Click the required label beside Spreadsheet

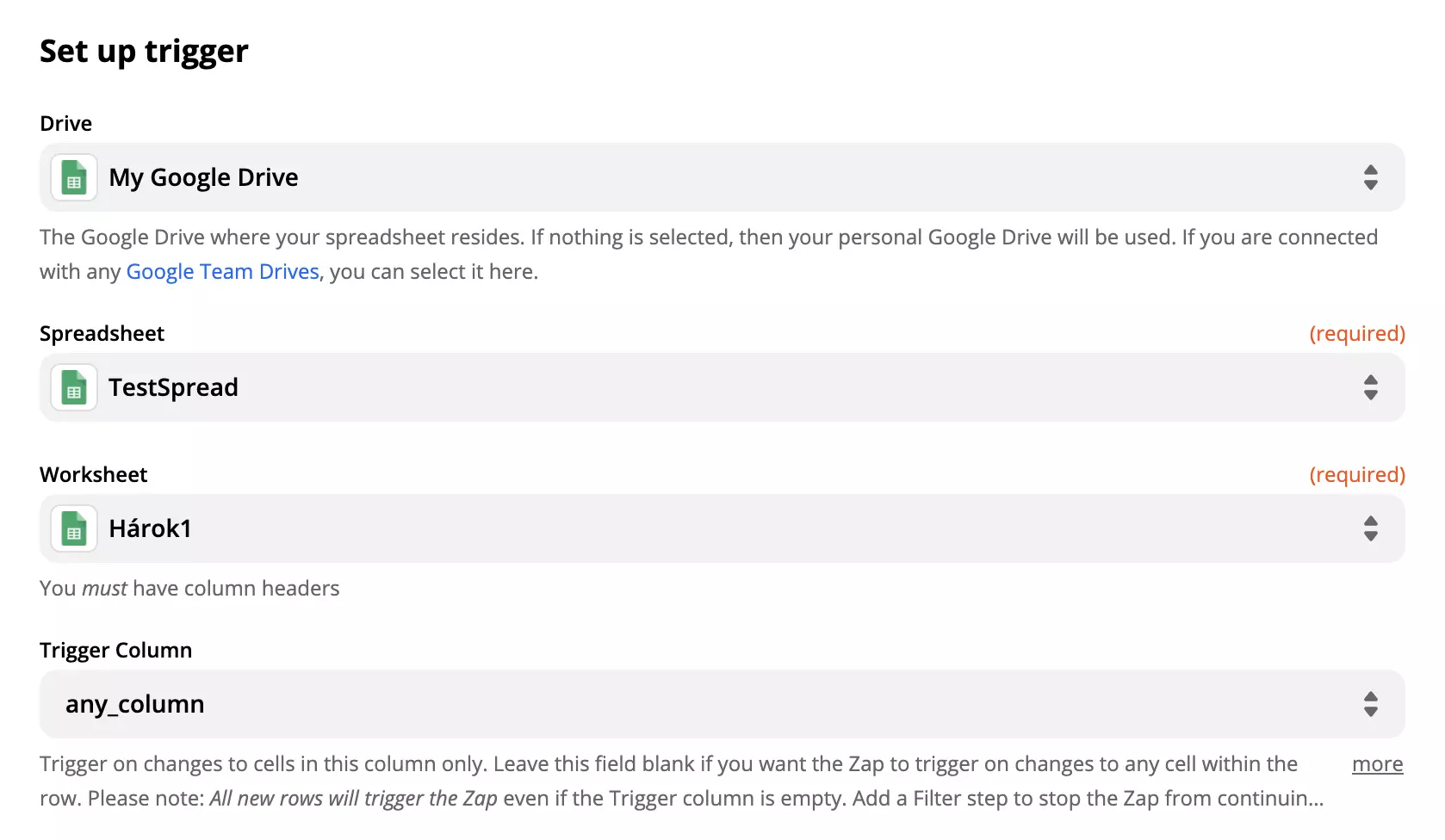[x=1357, y=333]
